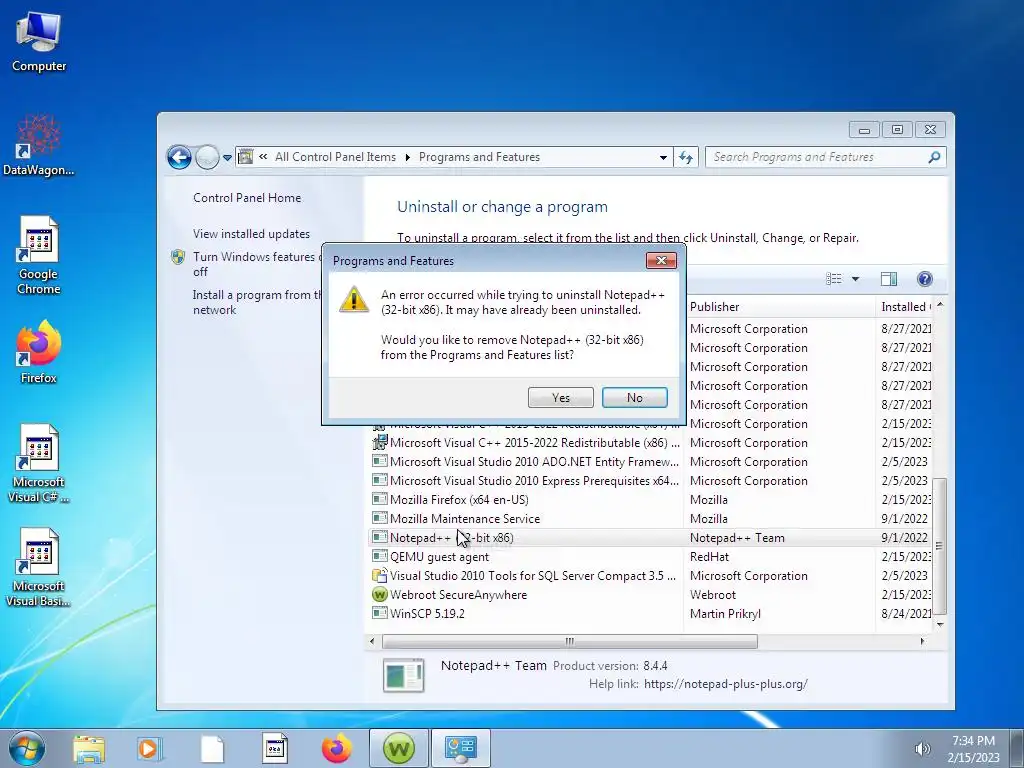This screenshot has width=1024, height=768.
Task: Click the vertical scrollbar down arrow
Action: coord(940,625)
